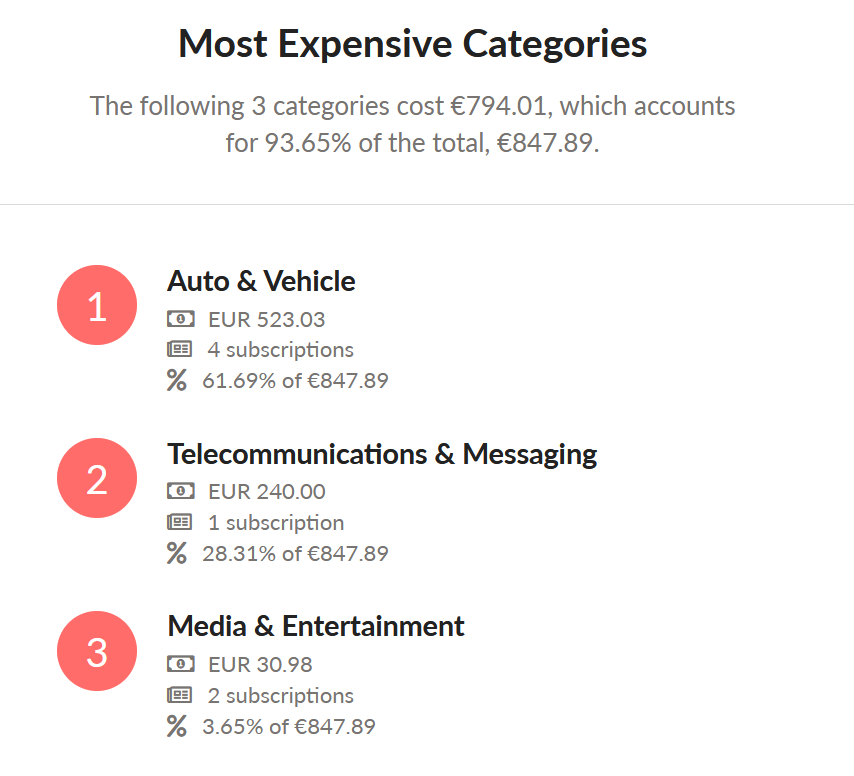Click the red number 1 rank badge
854x776 pixels.
97,305
